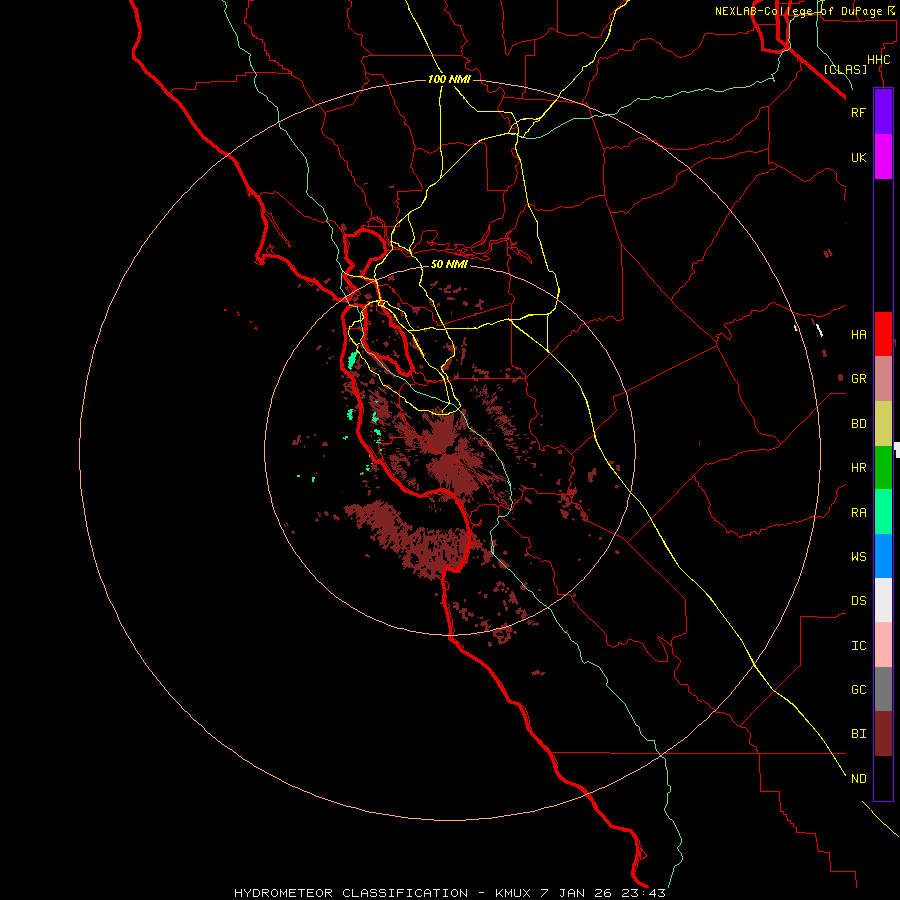Image resolution: width=900 pixels, height=900 pixels.
Task: Click the 'HHC' product code label
Action: click(879, 60)
